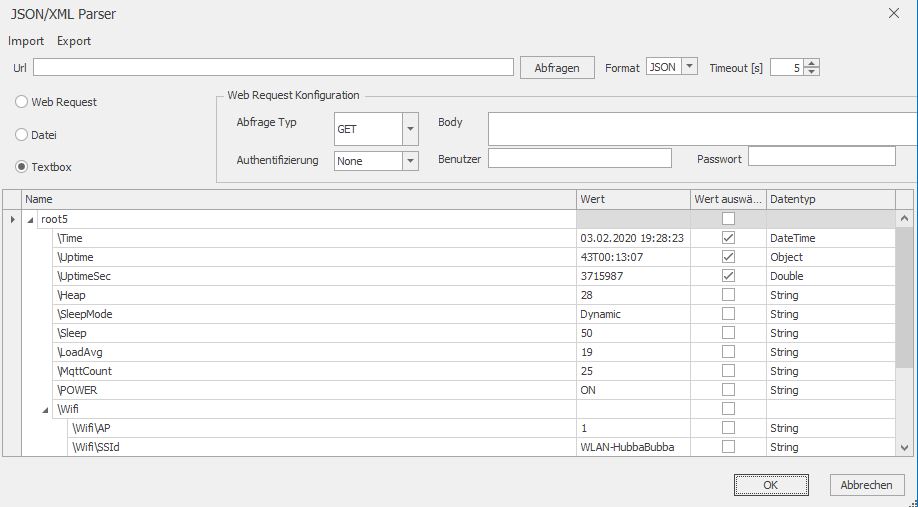Collapse the root5 tree node
Image resolution: width=918 pixels, height=507 pixels.
tap(30, 220)
